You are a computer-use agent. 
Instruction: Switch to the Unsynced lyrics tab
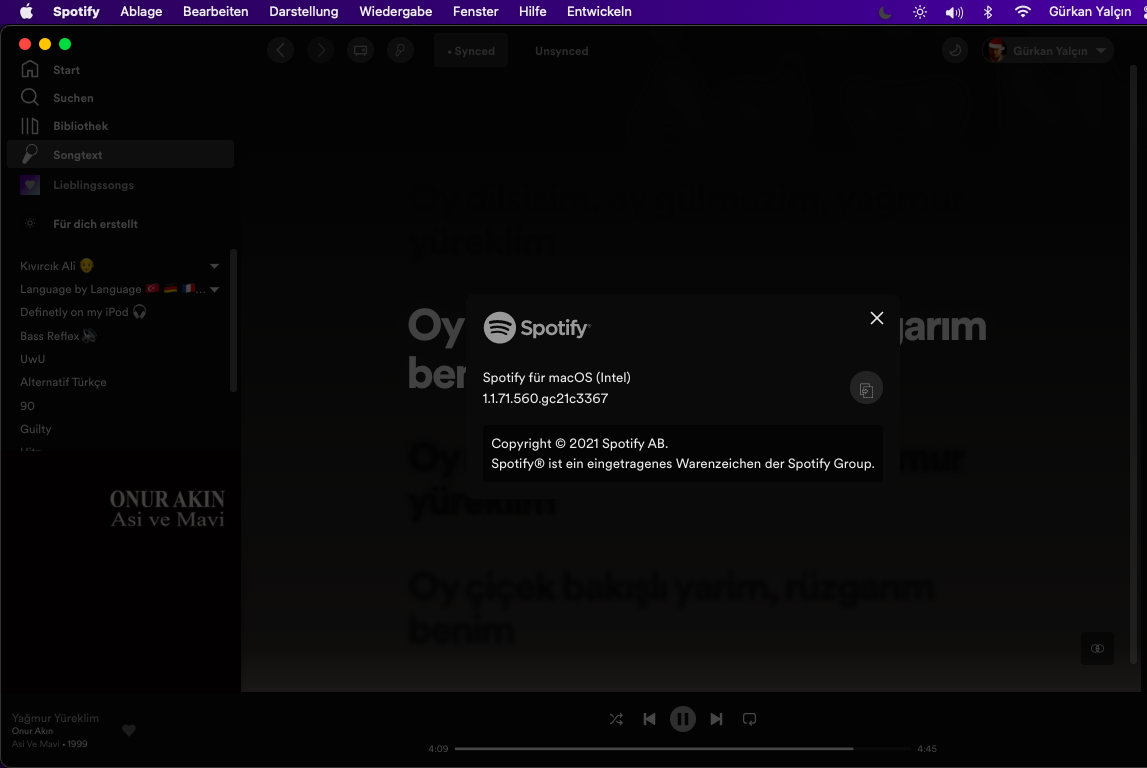(x=561, y=50)
